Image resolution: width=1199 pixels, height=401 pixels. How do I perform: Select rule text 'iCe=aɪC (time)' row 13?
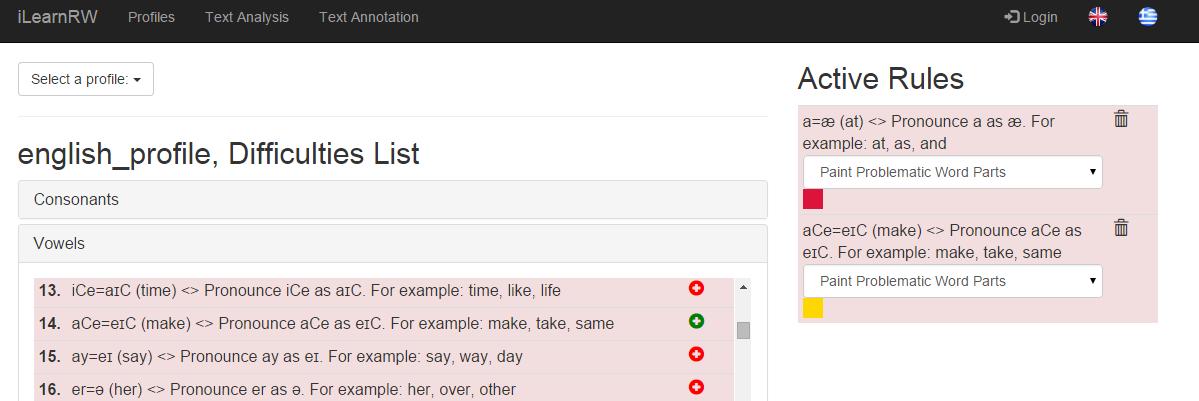(x=125, y=291)
